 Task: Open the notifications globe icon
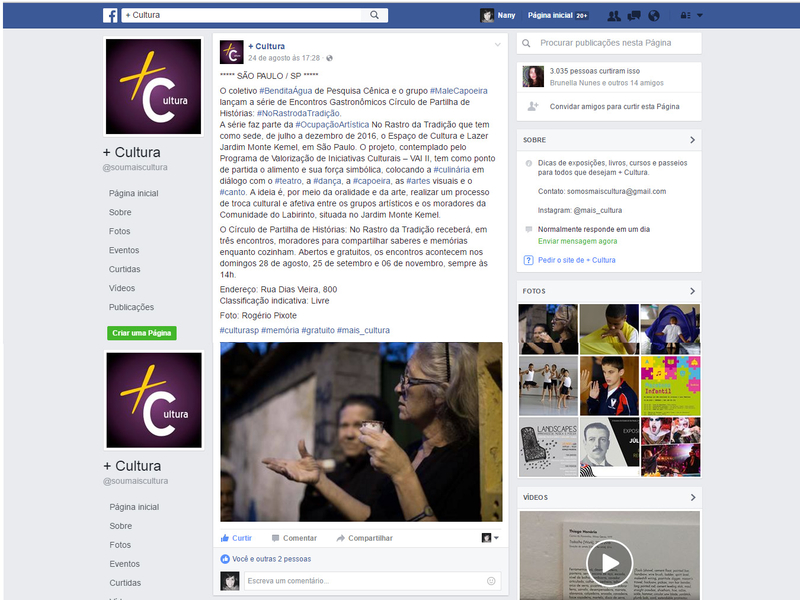click(654, 16)
